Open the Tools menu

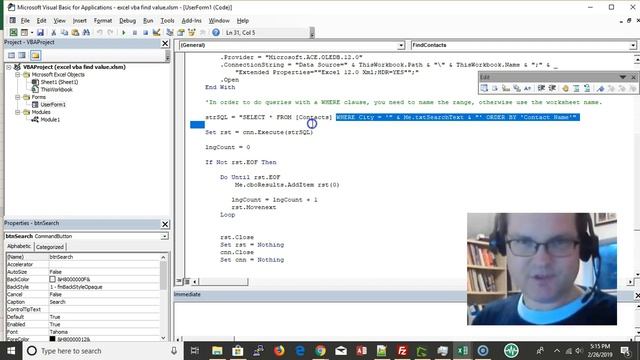pyautogui.click(x=167, y=20)
